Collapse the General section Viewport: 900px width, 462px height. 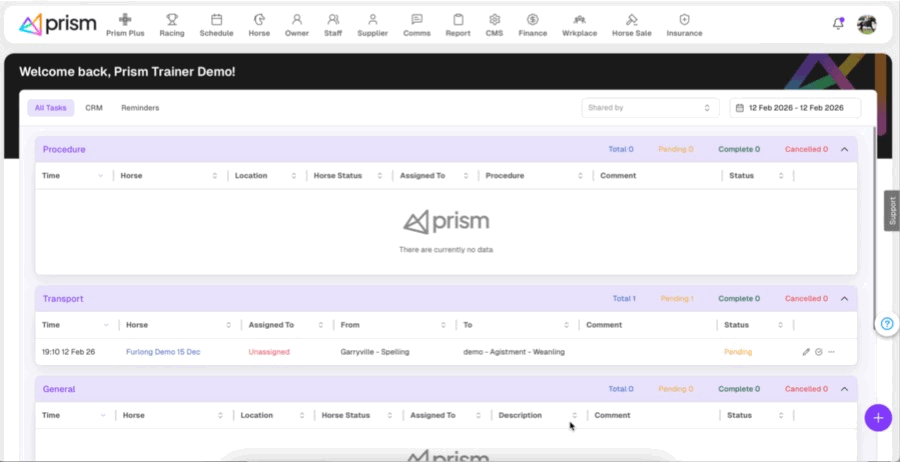[844, 389]
